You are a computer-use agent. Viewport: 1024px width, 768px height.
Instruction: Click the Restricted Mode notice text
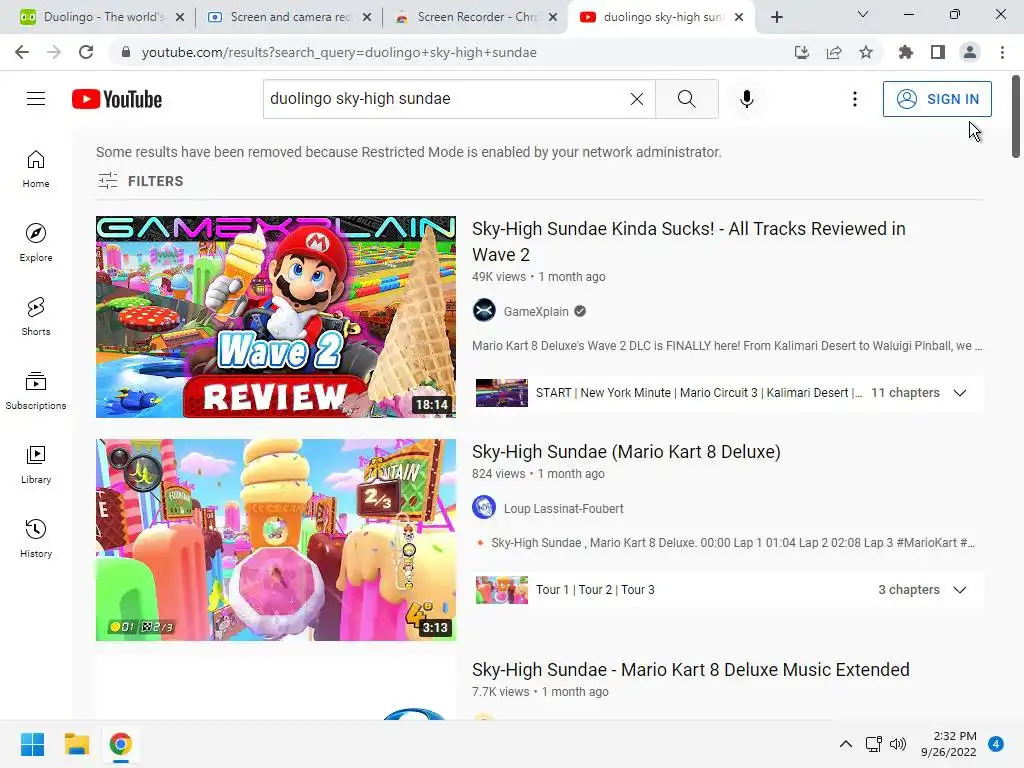[x=409, y=152]
